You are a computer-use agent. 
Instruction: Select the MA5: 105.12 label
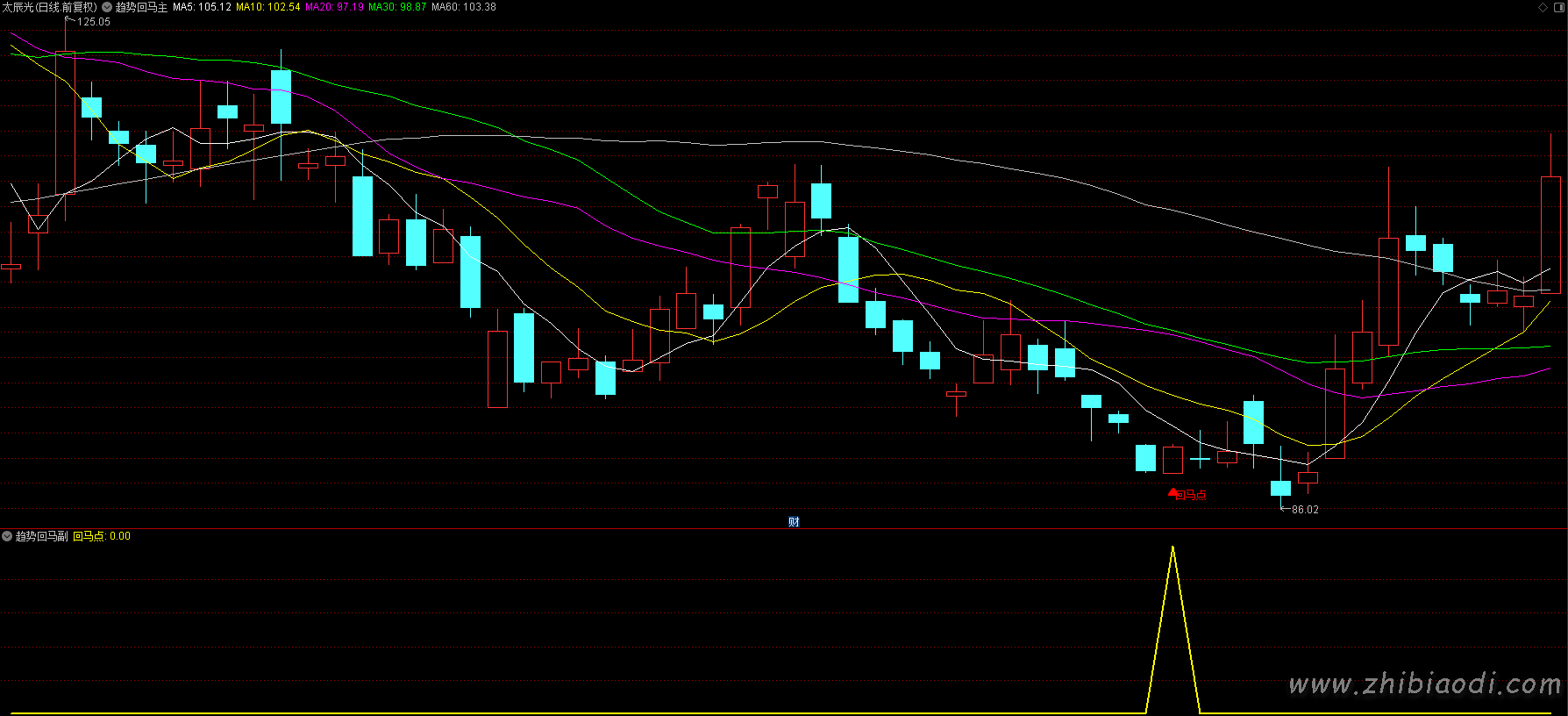point(202,7)
